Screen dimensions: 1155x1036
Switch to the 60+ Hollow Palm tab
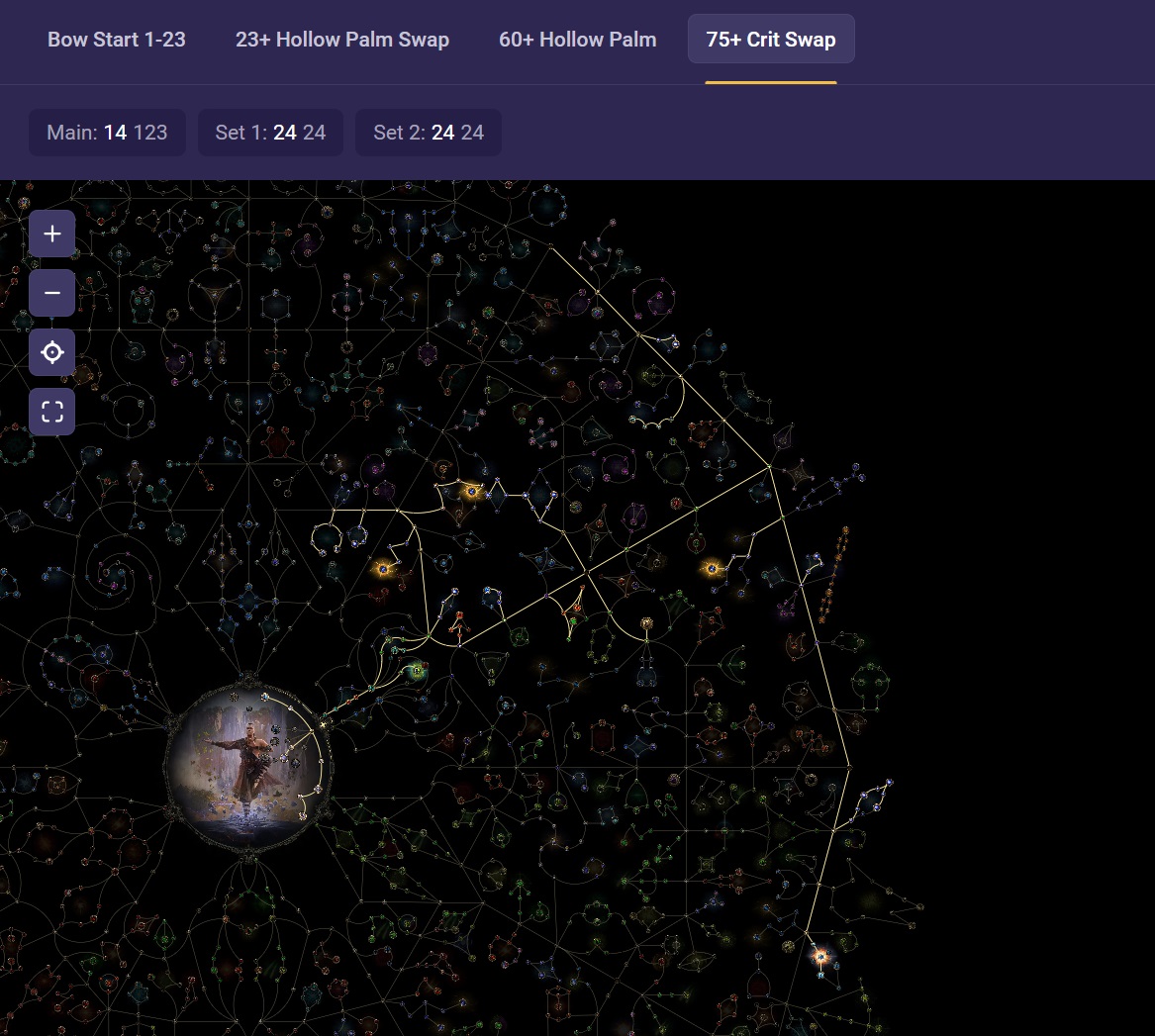[577, 40]
